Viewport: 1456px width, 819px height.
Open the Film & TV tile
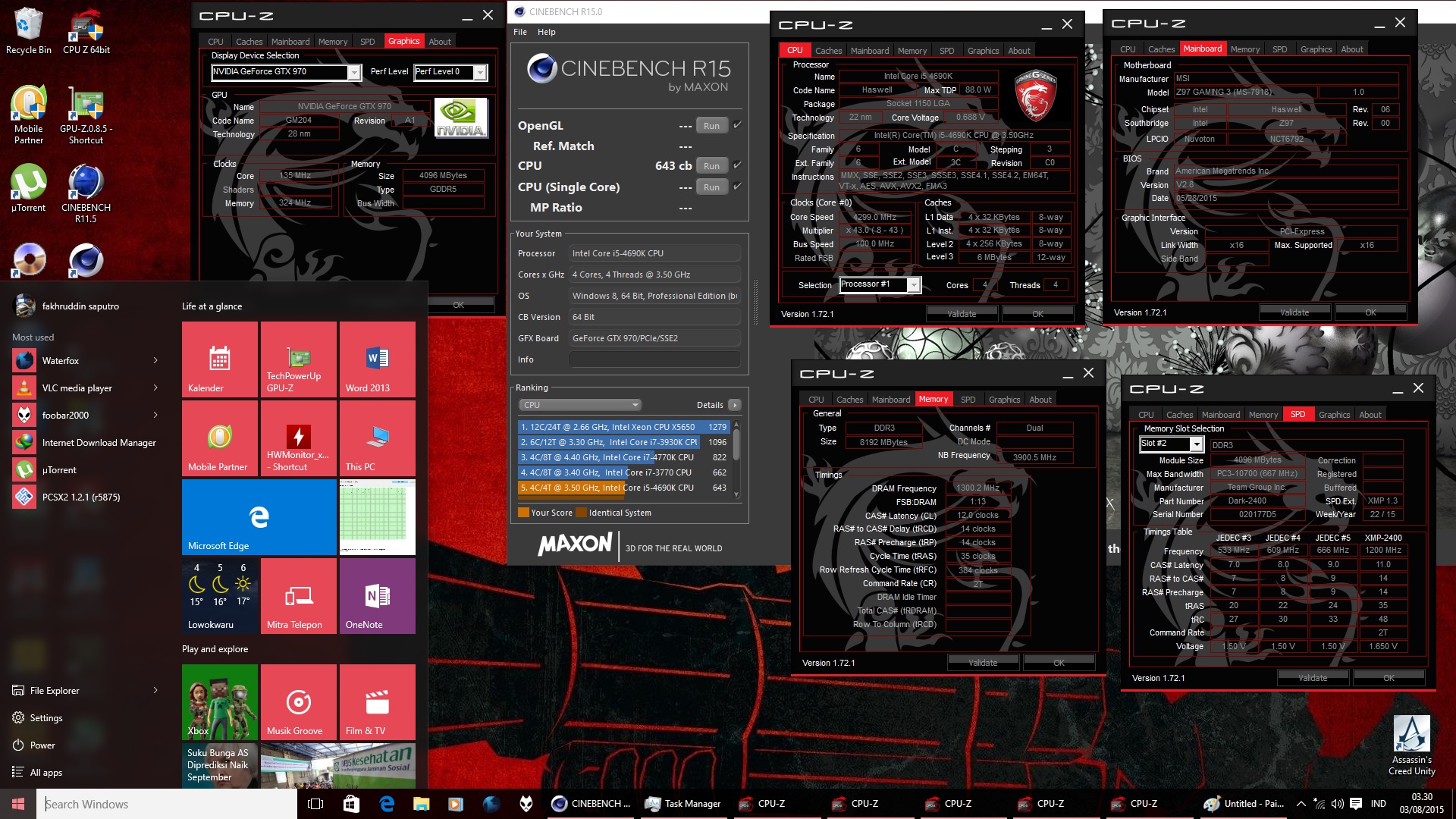click(378, 702)
